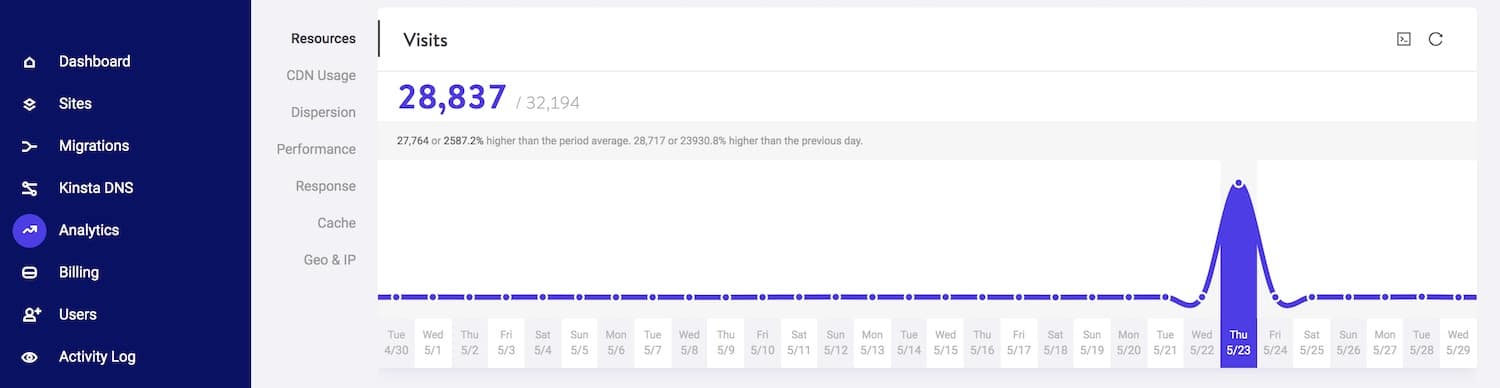Select the Wed 5/29 date column
The height and width of the screenshot is (388, 1500).
click(x=1458, y=342)
